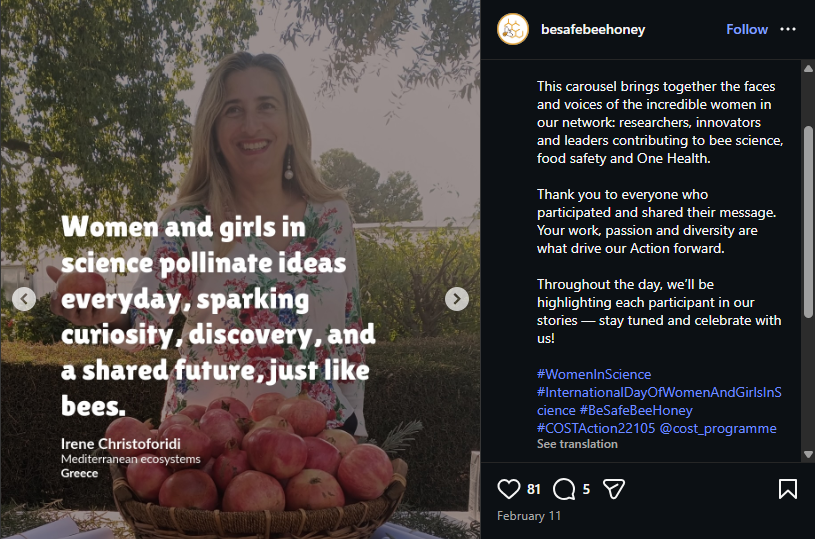The width and height of the screenshot is (815, 539).
Task: Like the post with the heart icon
Action: point(509,489)
